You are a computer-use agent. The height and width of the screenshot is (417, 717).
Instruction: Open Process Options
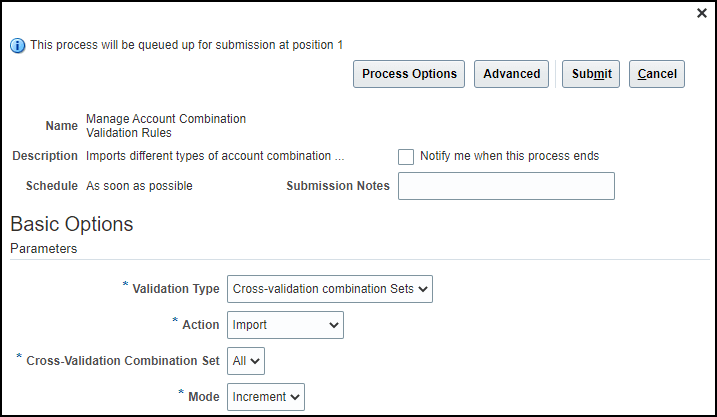coord(409,74)
